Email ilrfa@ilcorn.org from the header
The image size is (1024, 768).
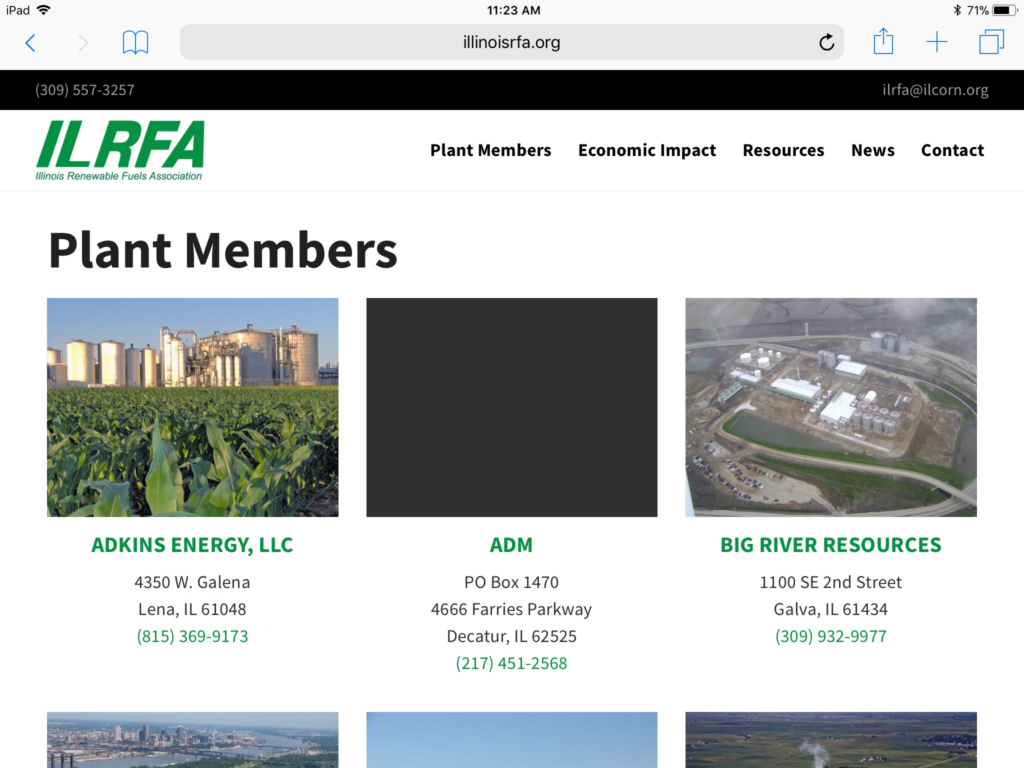[x=935, y=90]
